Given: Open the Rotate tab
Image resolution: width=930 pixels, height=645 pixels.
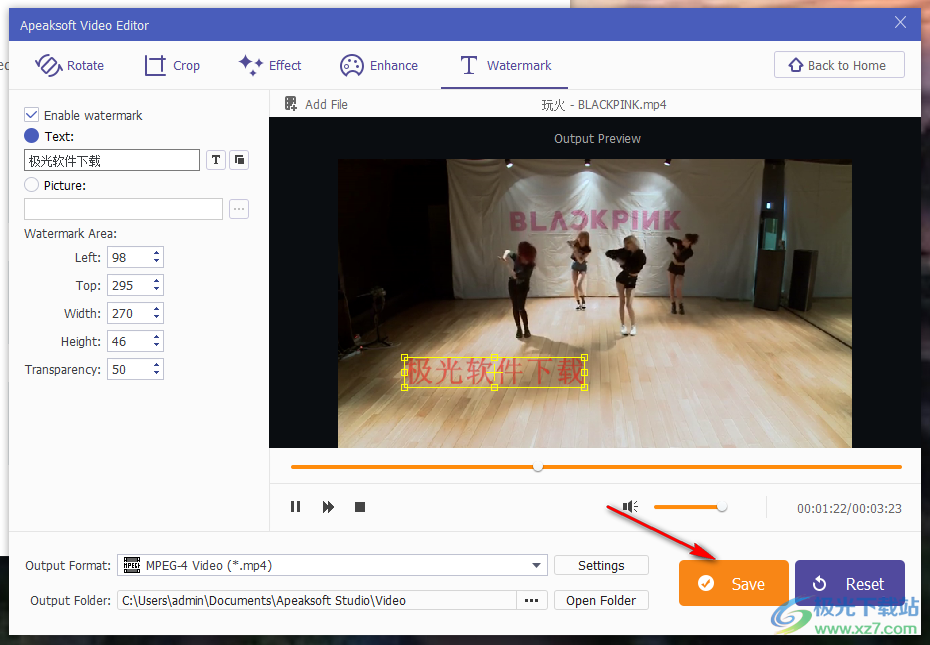Looking at the screenshot, I should pos(69,65).
